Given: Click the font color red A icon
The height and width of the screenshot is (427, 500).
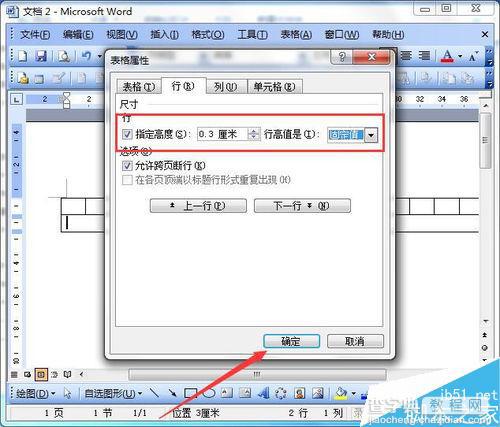Looking at the screenshot, I should pos(447,56).
